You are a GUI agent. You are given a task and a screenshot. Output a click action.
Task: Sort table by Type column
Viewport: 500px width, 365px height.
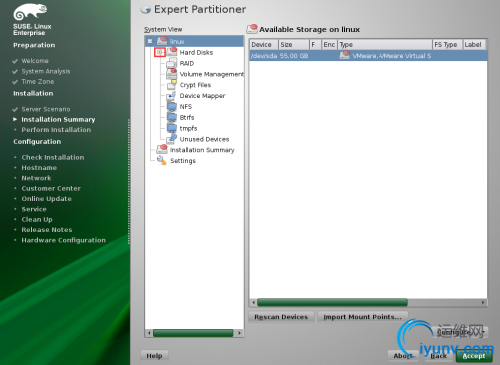385,45
